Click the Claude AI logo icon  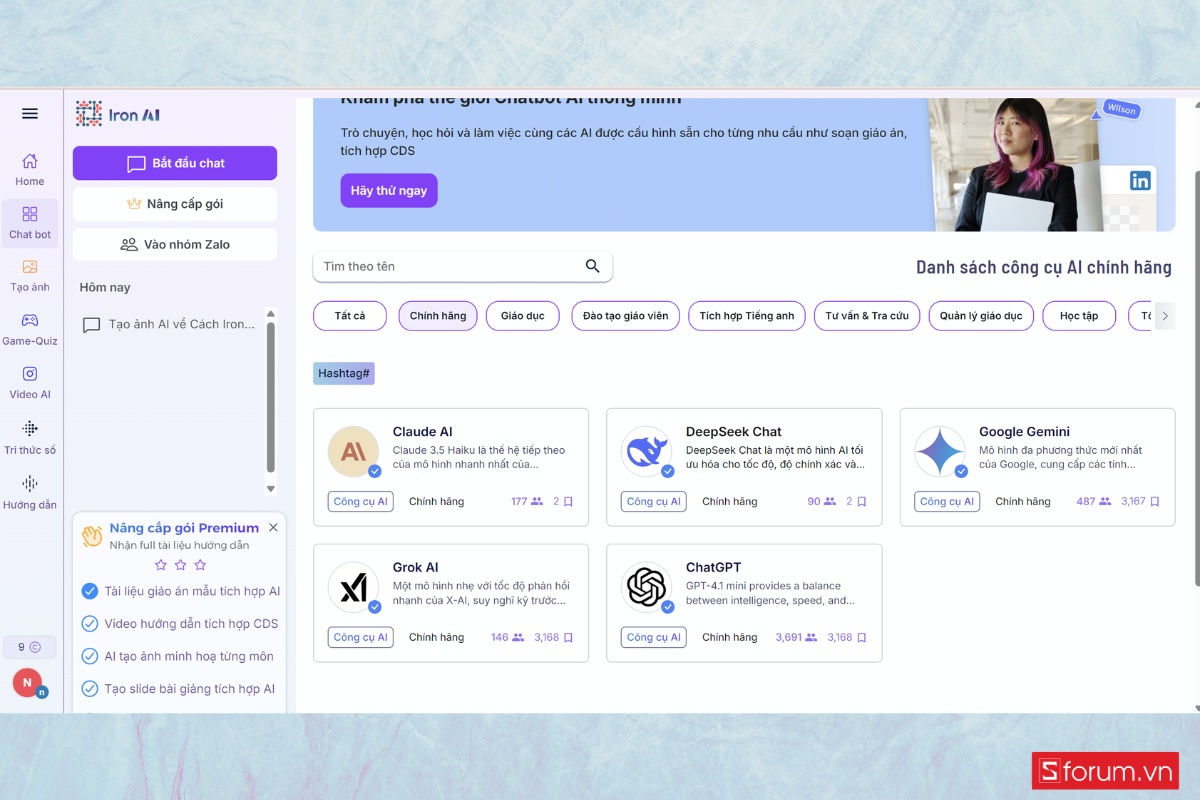click(x=353, y=452)
